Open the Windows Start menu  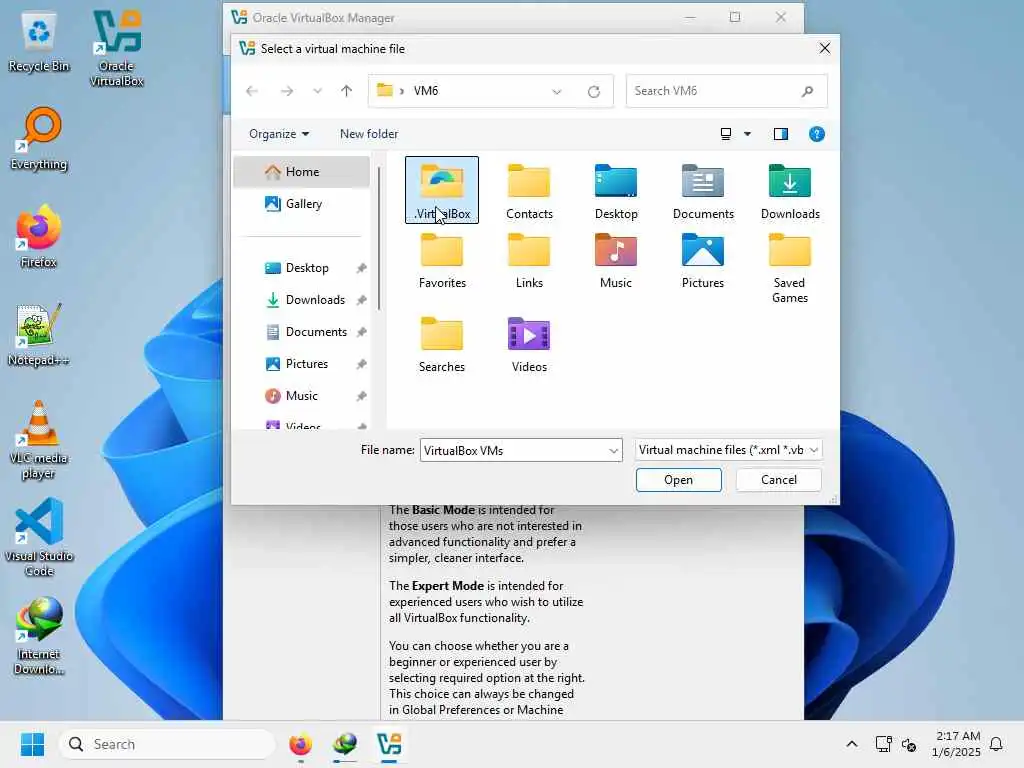point(32,744)
